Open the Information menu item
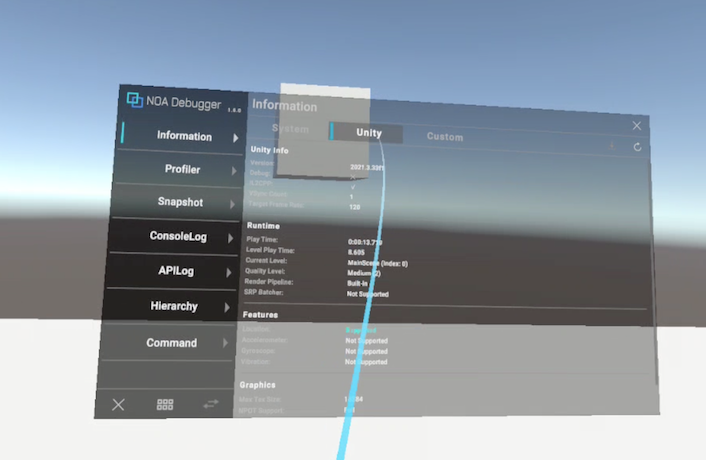This screenshot has width=706, height=460. tap(181, 136)
